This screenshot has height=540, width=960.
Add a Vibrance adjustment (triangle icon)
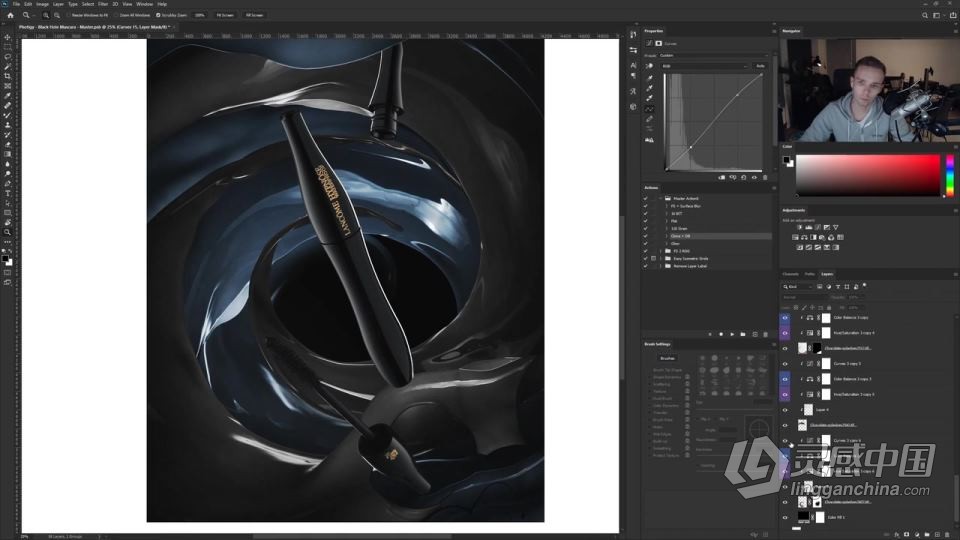pos(836,227)
